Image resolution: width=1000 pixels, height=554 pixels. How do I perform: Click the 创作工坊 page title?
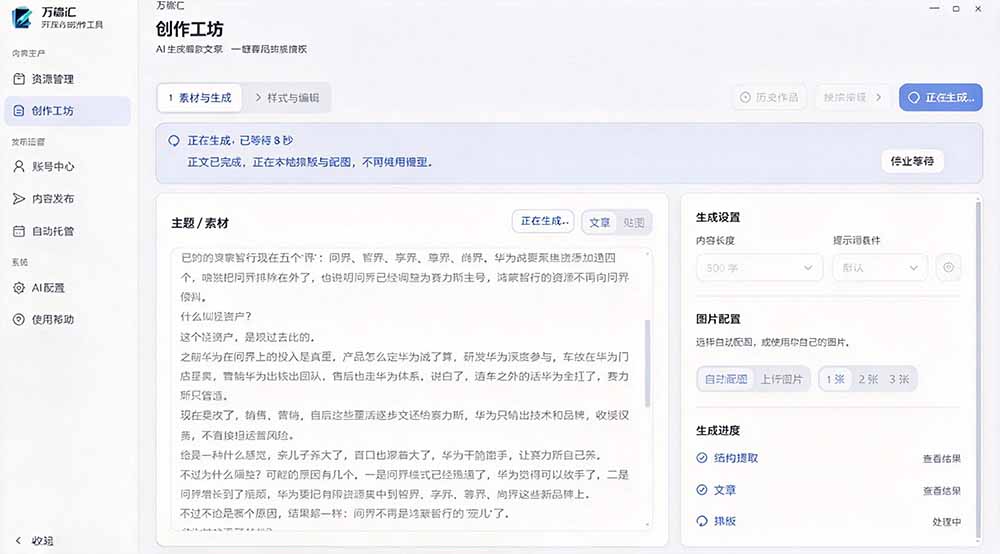click(x=189, y=29)
